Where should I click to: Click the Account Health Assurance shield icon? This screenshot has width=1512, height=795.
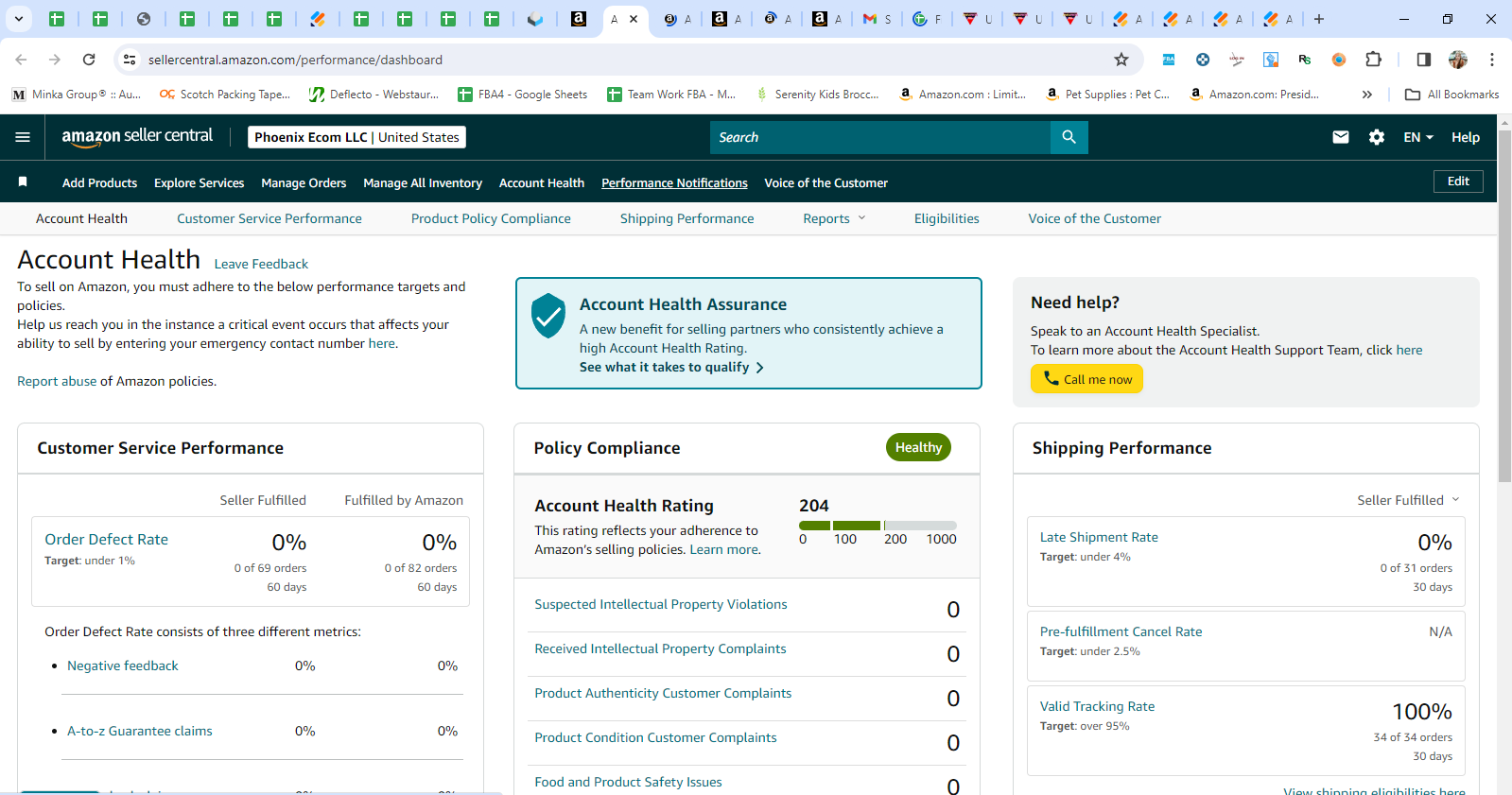[x=548, y=316]
